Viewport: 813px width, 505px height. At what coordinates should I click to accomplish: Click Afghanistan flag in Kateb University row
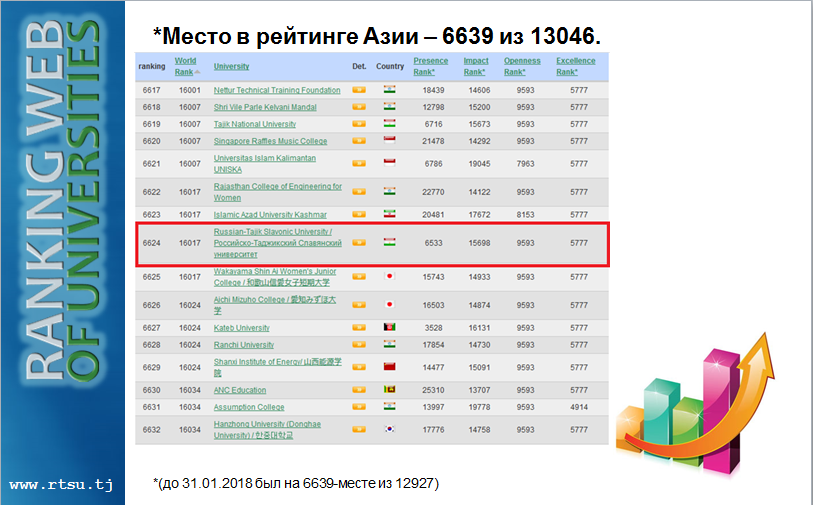[389, 327]
